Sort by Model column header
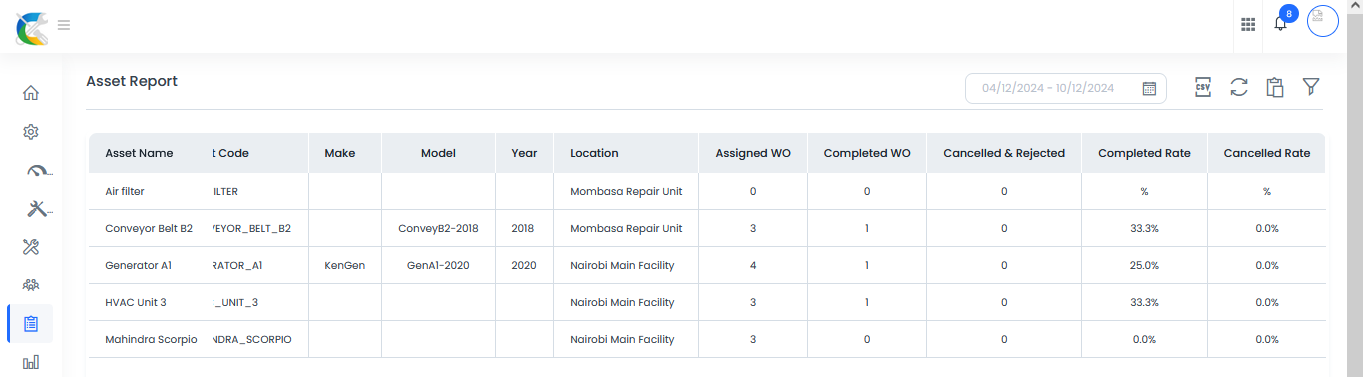The image size is (1363, 377). 438,153
